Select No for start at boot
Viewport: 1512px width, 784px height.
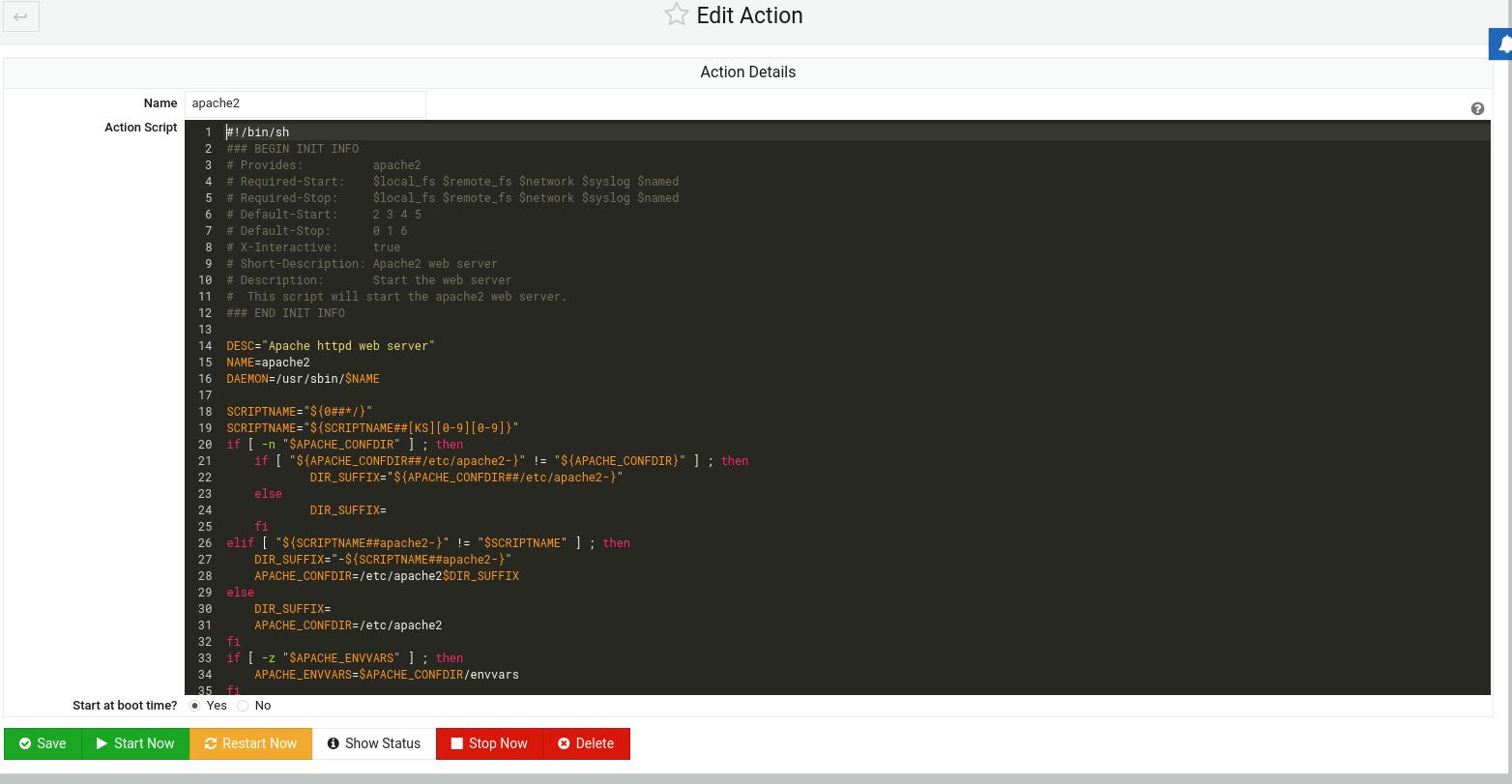pos(244,706)
